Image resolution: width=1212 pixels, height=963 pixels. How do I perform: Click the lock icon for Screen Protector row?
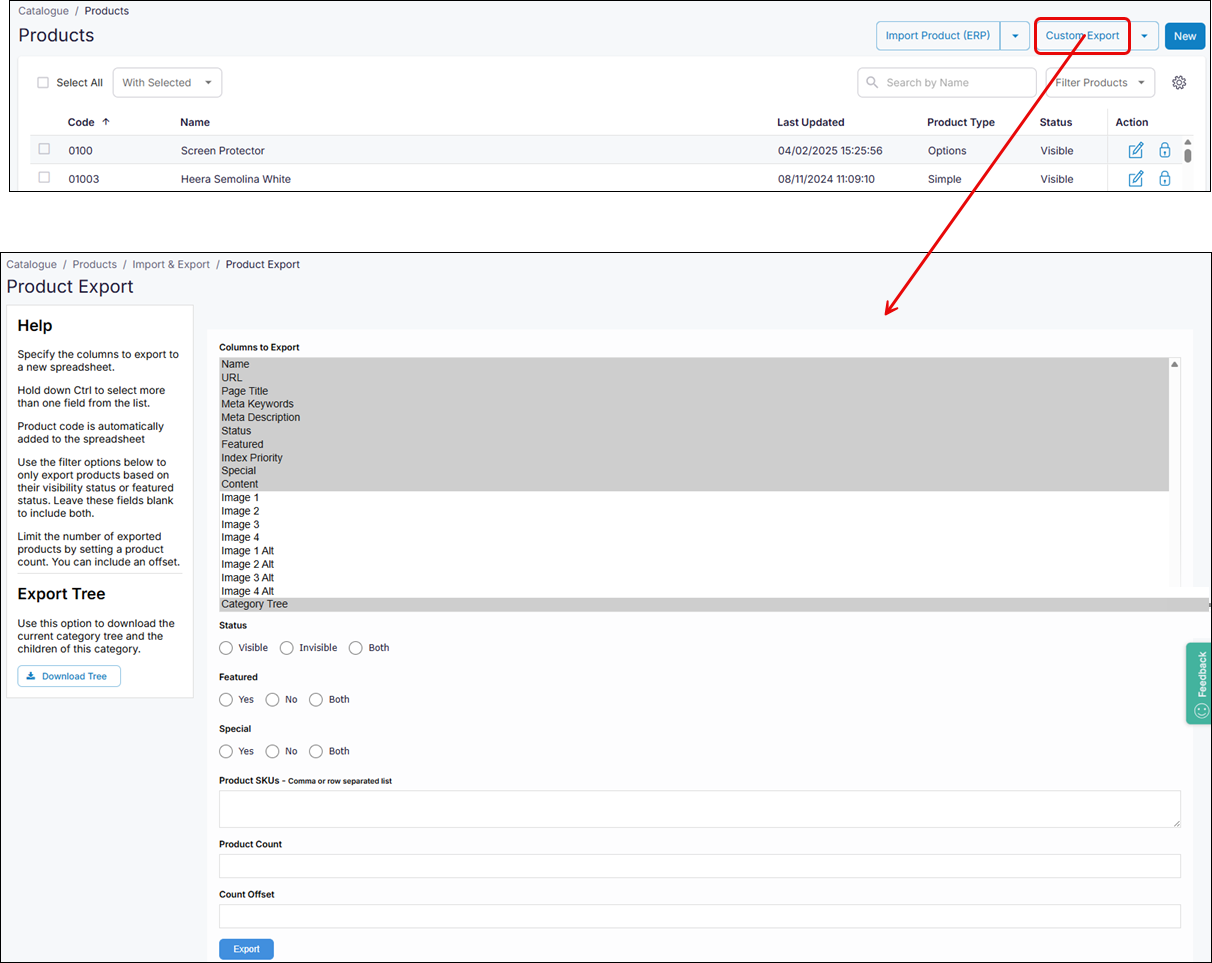point(1165,151)
